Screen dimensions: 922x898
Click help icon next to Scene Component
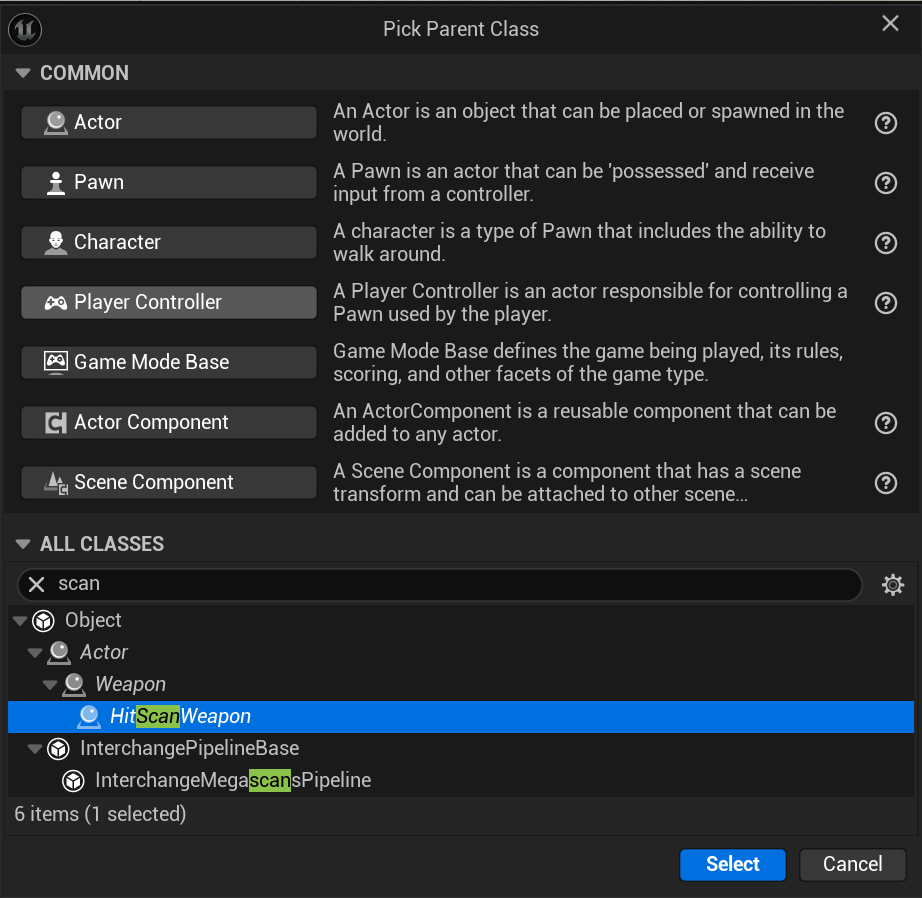pyautogui.click(x=885, y=483)
